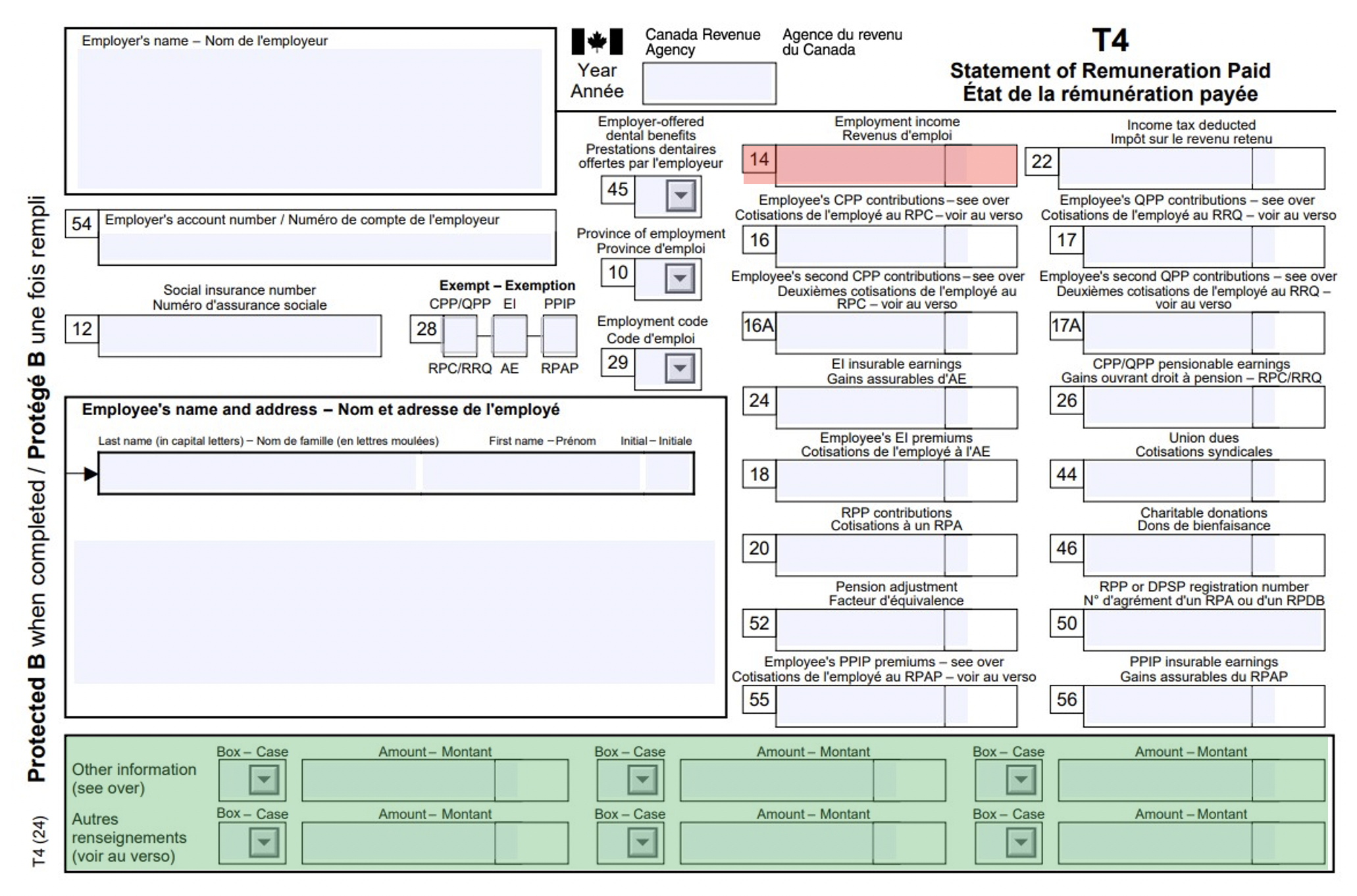Open the box 10 province of employment dropdown
Image resolution: width=1357 pixels, height=896 pixels.
click(x=680, y=279)
